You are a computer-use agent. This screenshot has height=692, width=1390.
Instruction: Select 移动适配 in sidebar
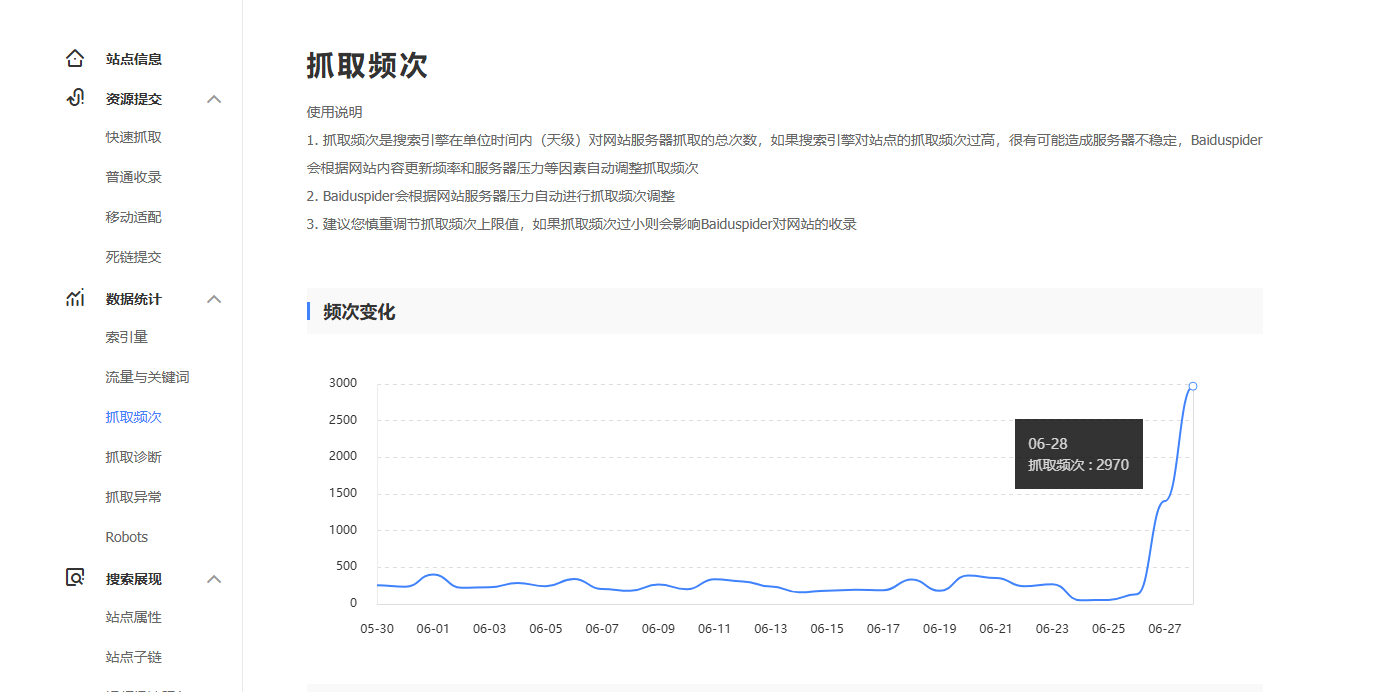(x=134, y=217)
